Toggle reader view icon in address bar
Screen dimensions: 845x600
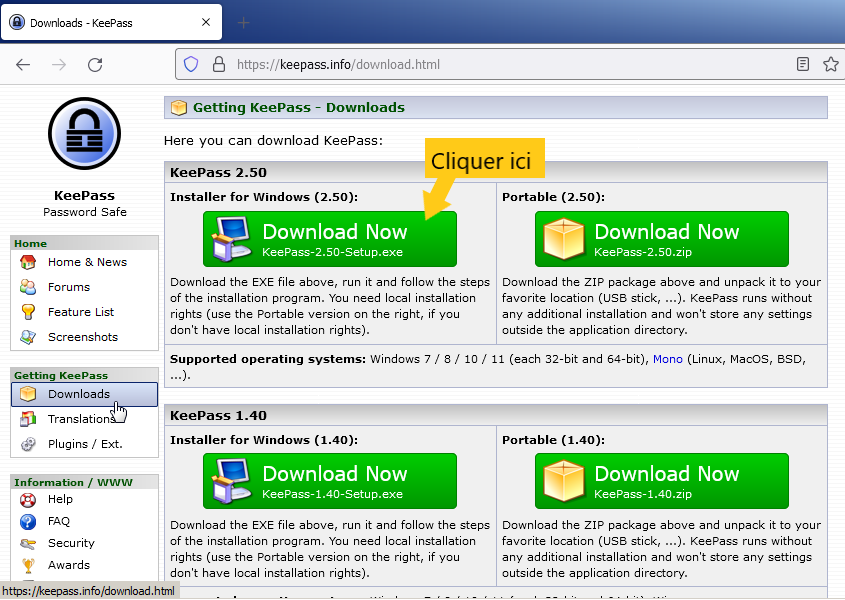click(x=802, y=64)
